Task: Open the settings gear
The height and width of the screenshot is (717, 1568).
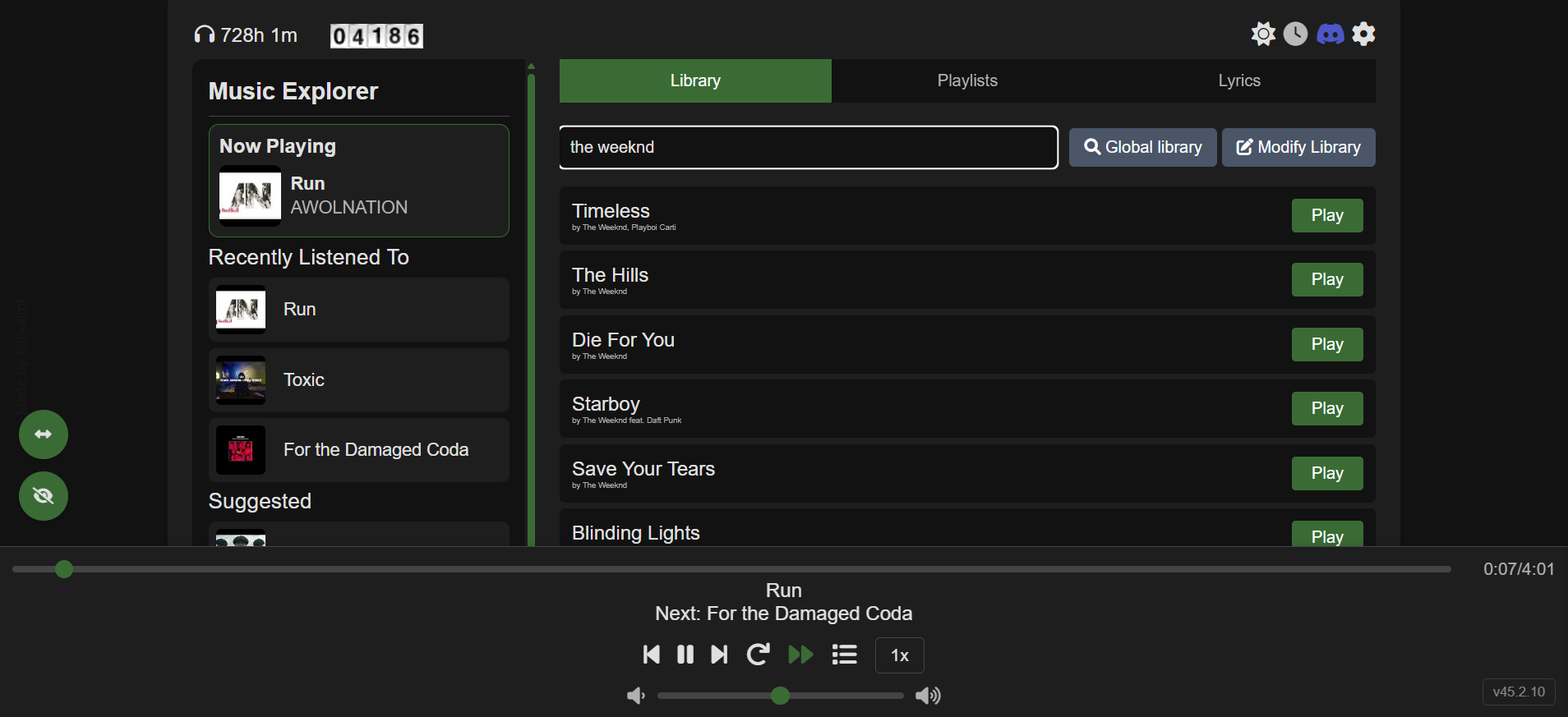Action: [x=1363, y=34]
